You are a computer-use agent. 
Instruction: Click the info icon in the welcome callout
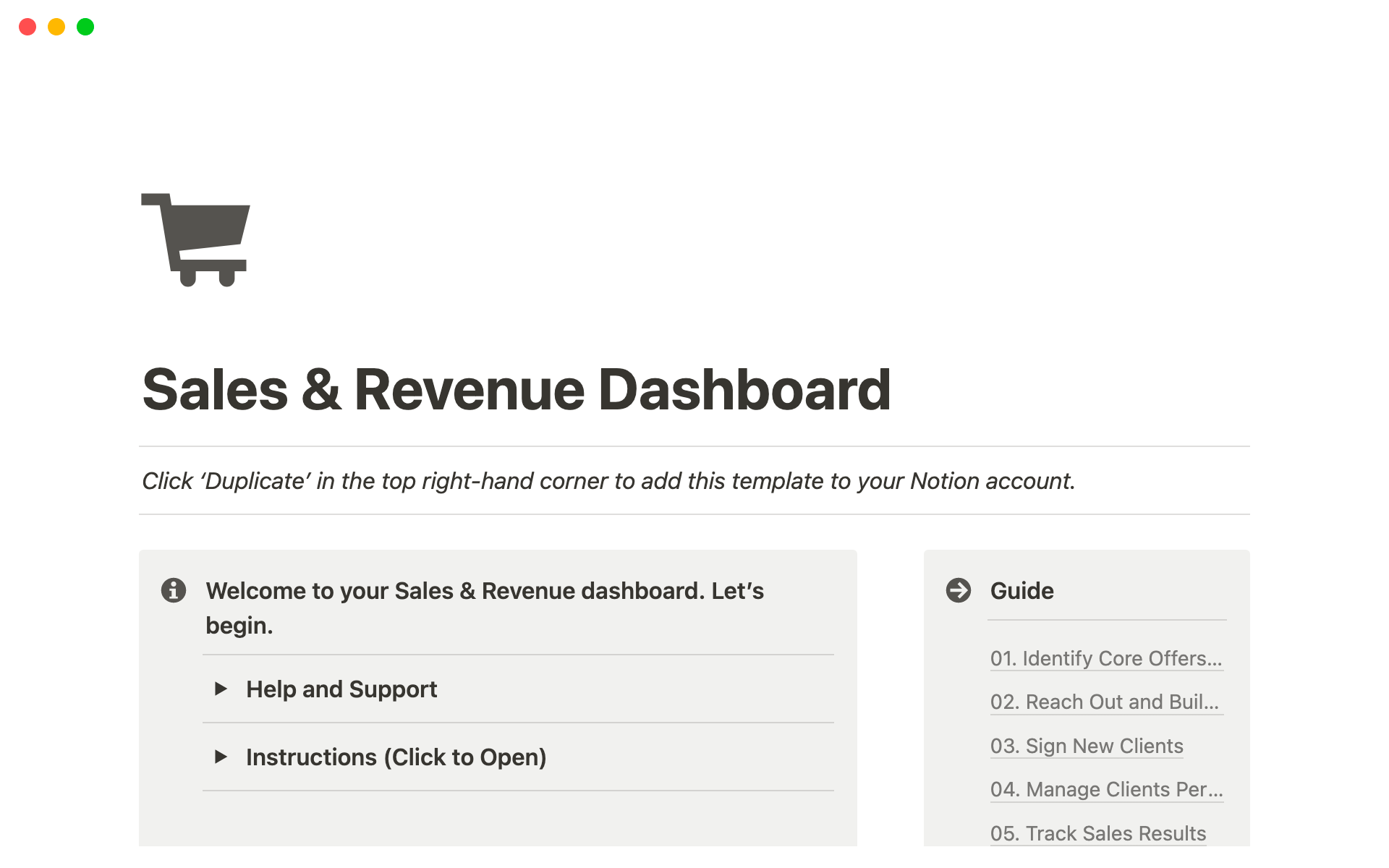pyautogui.click(x=174, y=590)
